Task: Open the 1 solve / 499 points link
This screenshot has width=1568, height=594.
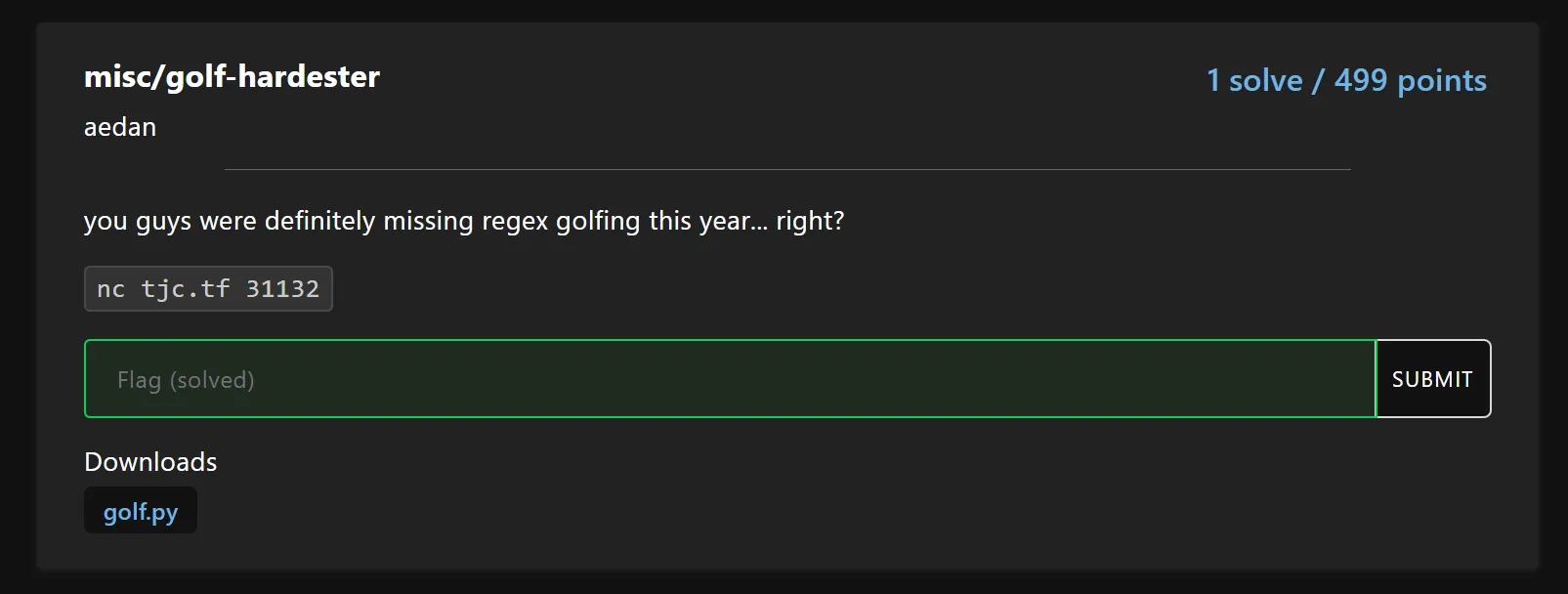Action: [x=1345, y=80]
